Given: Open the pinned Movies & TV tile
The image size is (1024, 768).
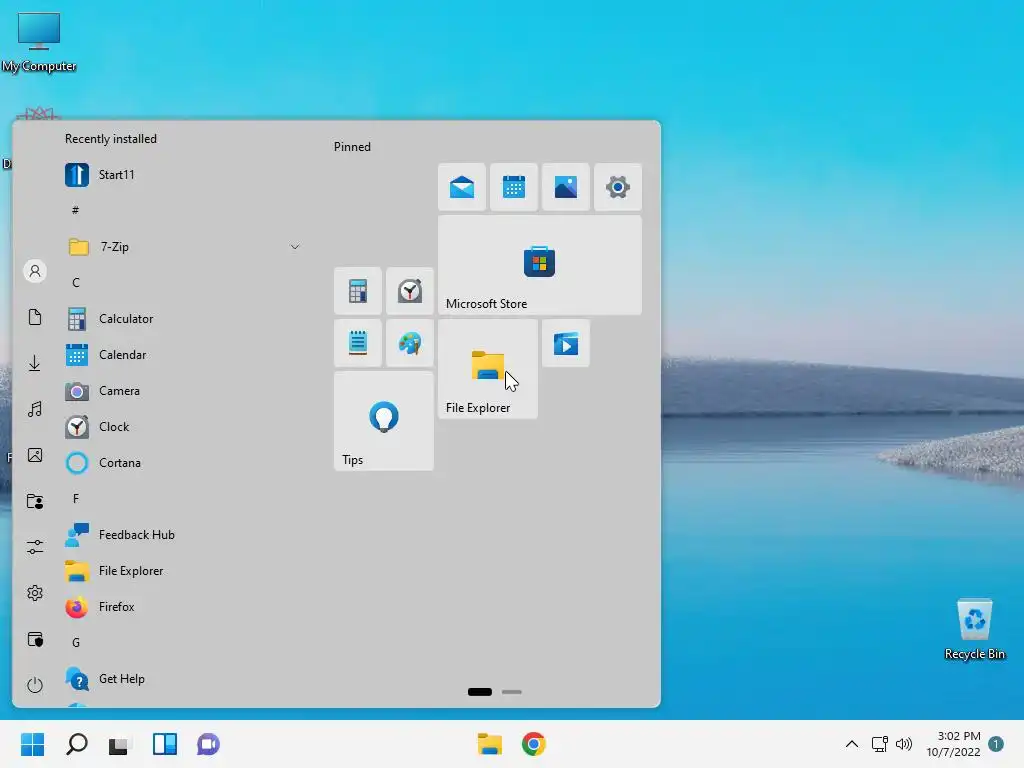Looking at the screenshot, I should [x=566, y=343].
